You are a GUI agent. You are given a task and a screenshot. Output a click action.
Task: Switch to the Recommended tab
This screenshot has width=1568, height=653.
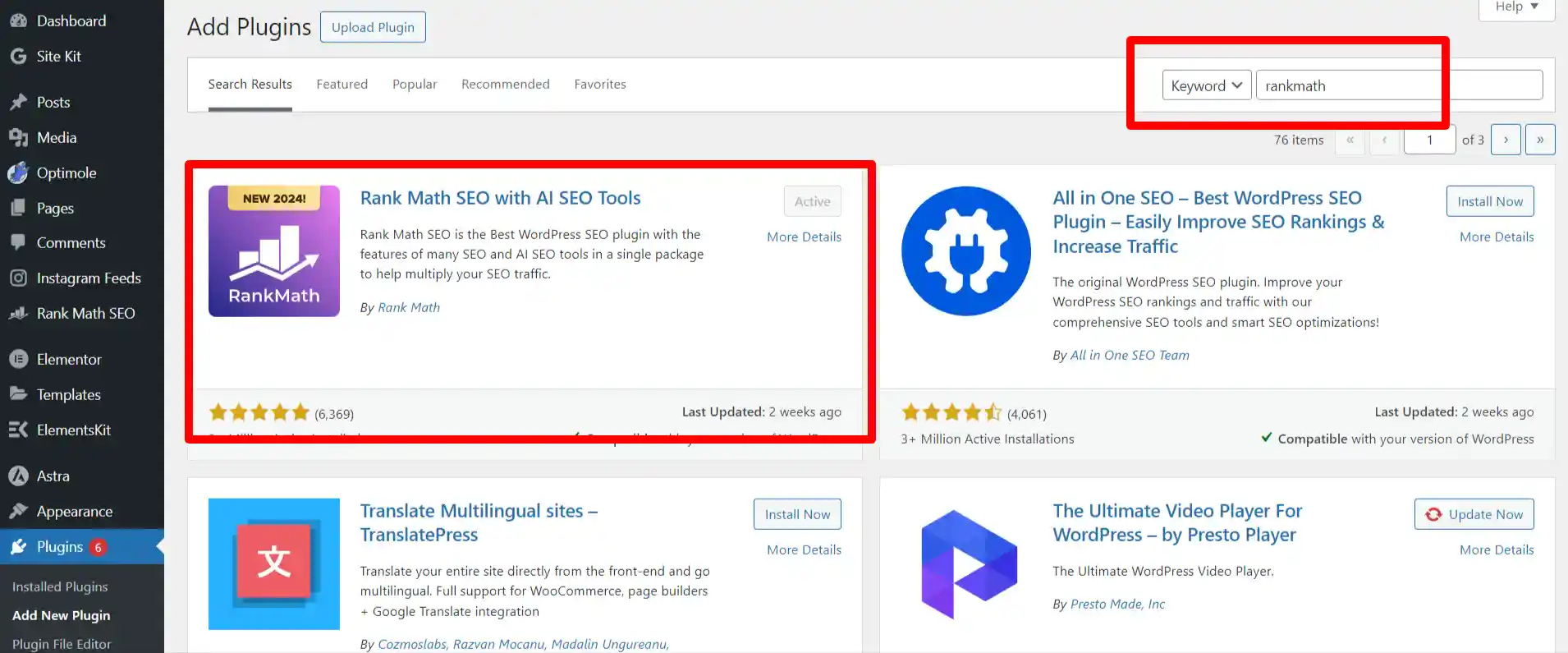[506, 84]
